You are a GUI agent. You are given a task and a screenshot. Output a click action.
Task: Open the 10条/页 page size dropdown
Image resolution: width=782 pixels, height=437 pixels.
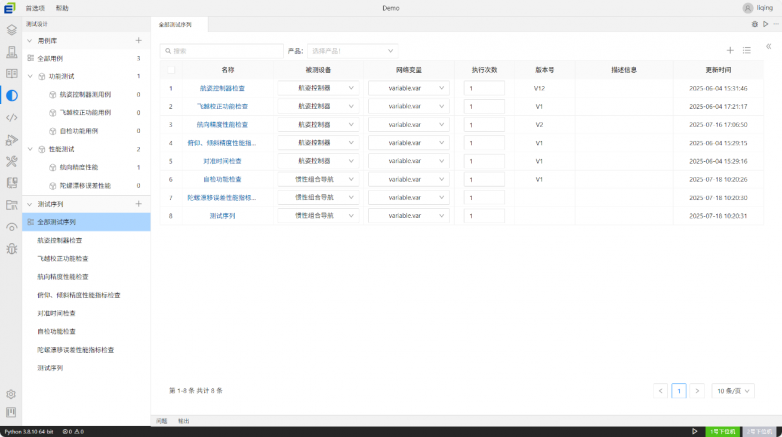pos(733,391)
